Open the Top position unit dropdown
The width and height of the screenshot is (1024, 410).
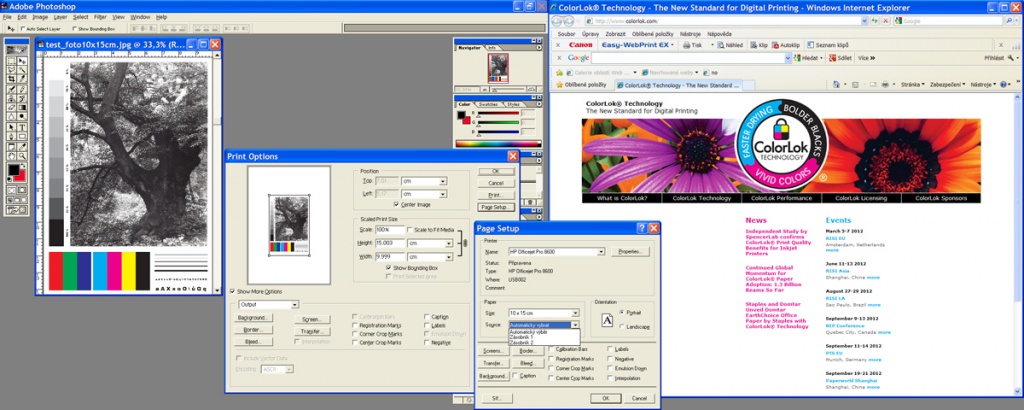[x=443, y=181]
